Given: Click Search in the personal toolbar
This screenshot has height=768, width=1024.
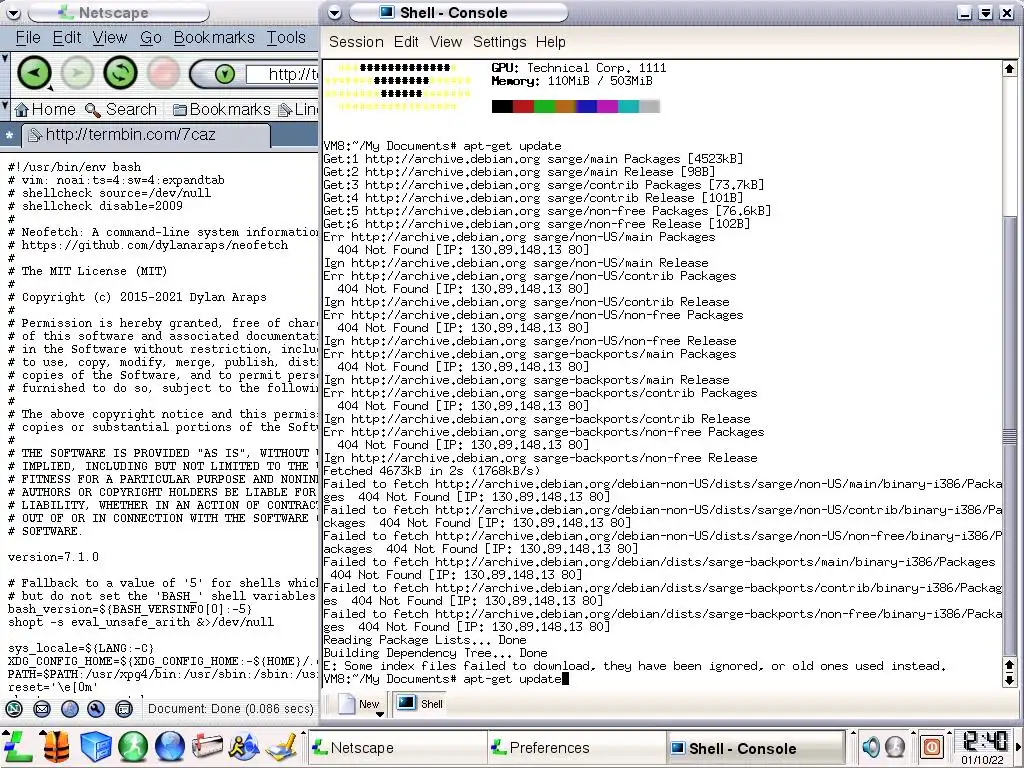Looking at the screenshot, I should click(x=121, y=109).
